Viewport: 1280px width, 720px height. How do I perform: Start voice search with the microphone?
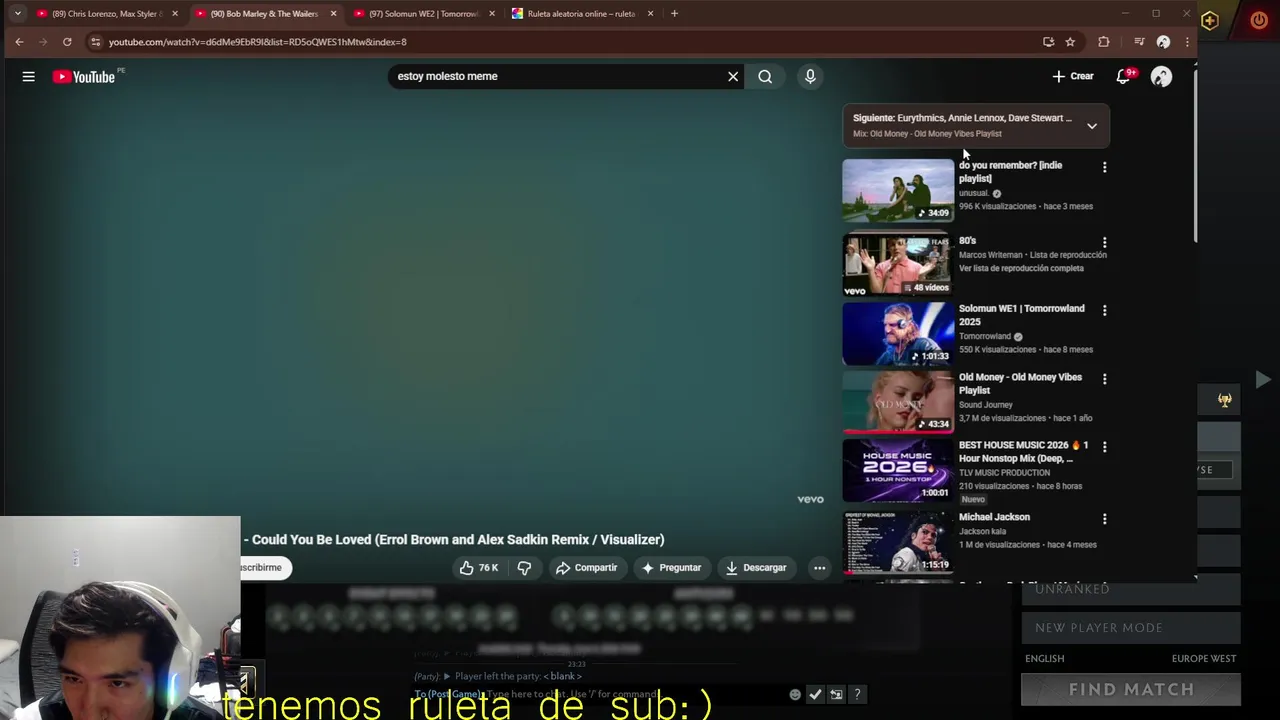click(x=810, y=76)
